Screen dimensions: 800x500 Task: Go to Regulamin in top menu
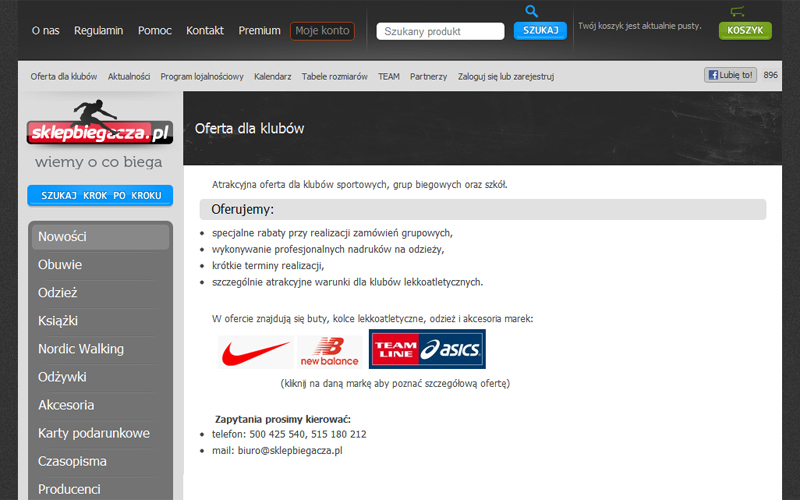click(x=98, y=31)
